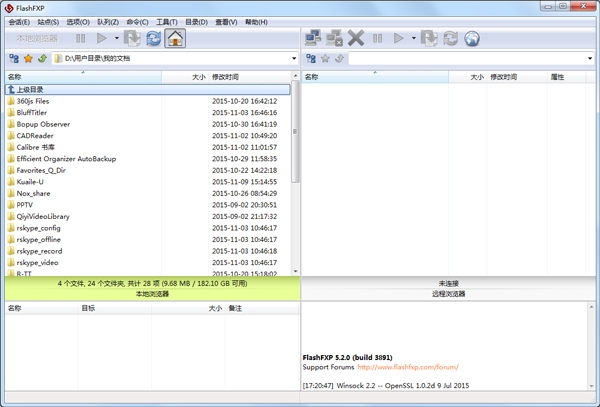Viewport: 600px width, 407px height.
Task: Open the 查看(V) menu
Action: pyautogui.click(x=226, y=22)
